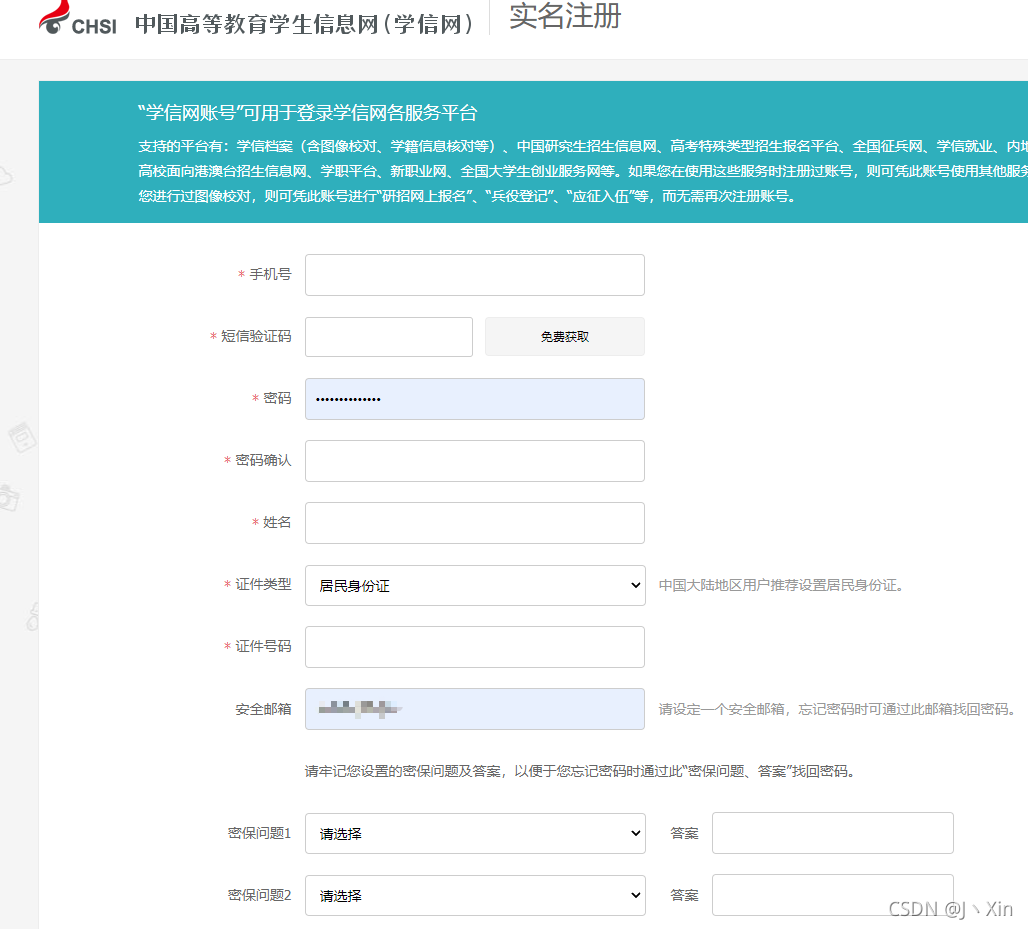The width and height of the screenshot is (1028, 929).
Task: Click the 答案 field for 密保问题2
Action: tap(833, 895)
